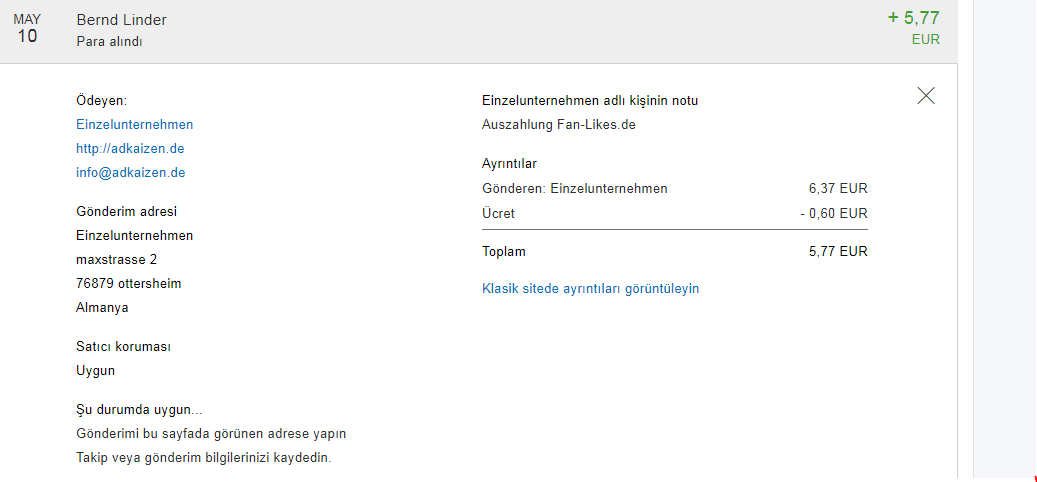Click the Satıcı koruması heading
This screenshot has width=1037, height=482.
pos(123,347)
